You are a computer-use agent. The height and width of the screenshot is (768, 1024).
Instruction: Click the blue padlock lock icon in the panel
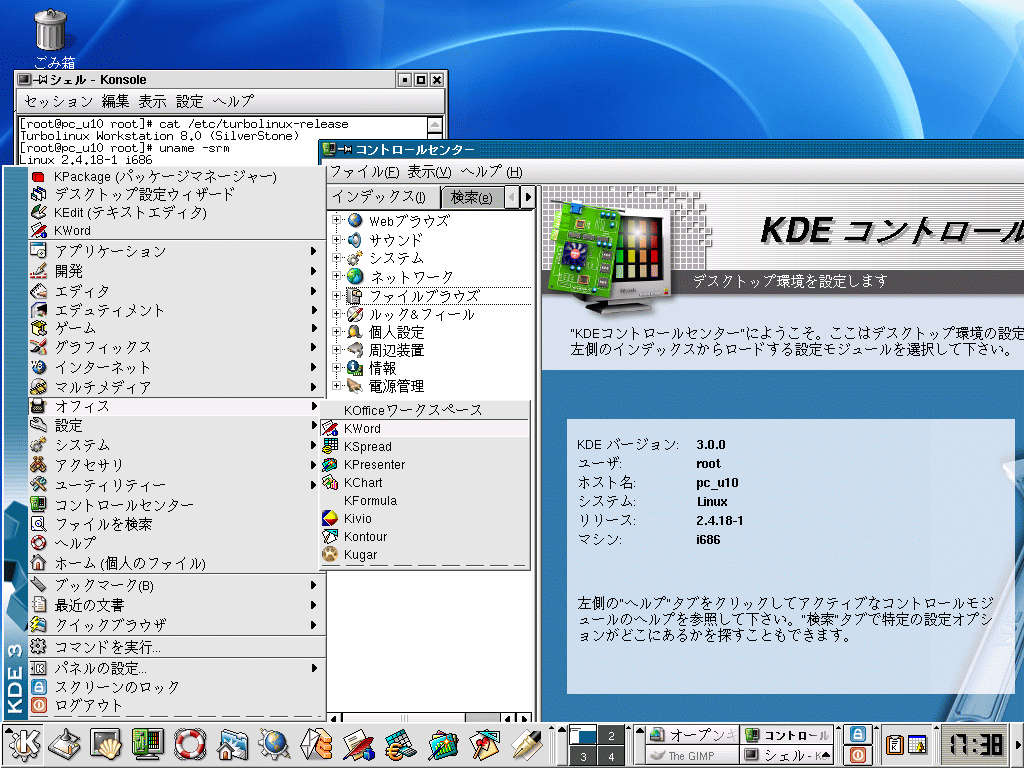pyautogui.click(x=858, y=735)
